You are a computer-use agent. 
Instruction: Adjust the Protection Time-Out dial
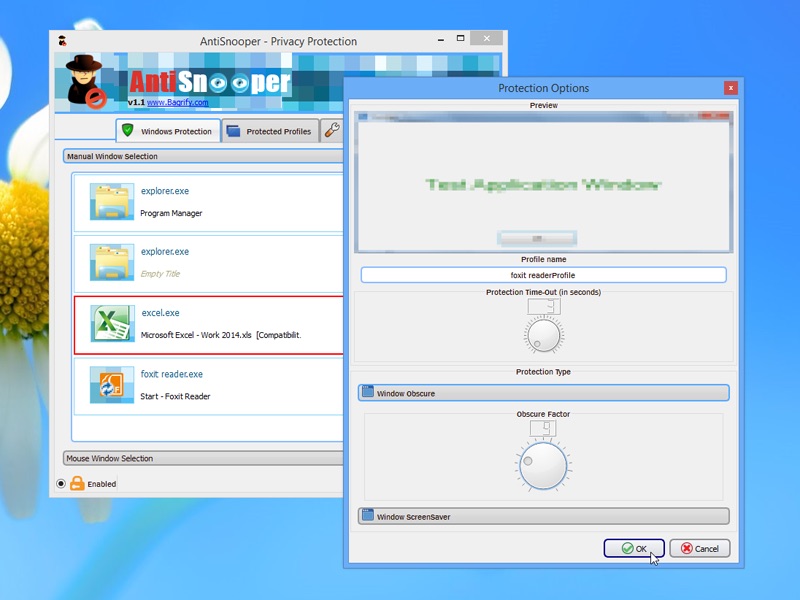543,335
